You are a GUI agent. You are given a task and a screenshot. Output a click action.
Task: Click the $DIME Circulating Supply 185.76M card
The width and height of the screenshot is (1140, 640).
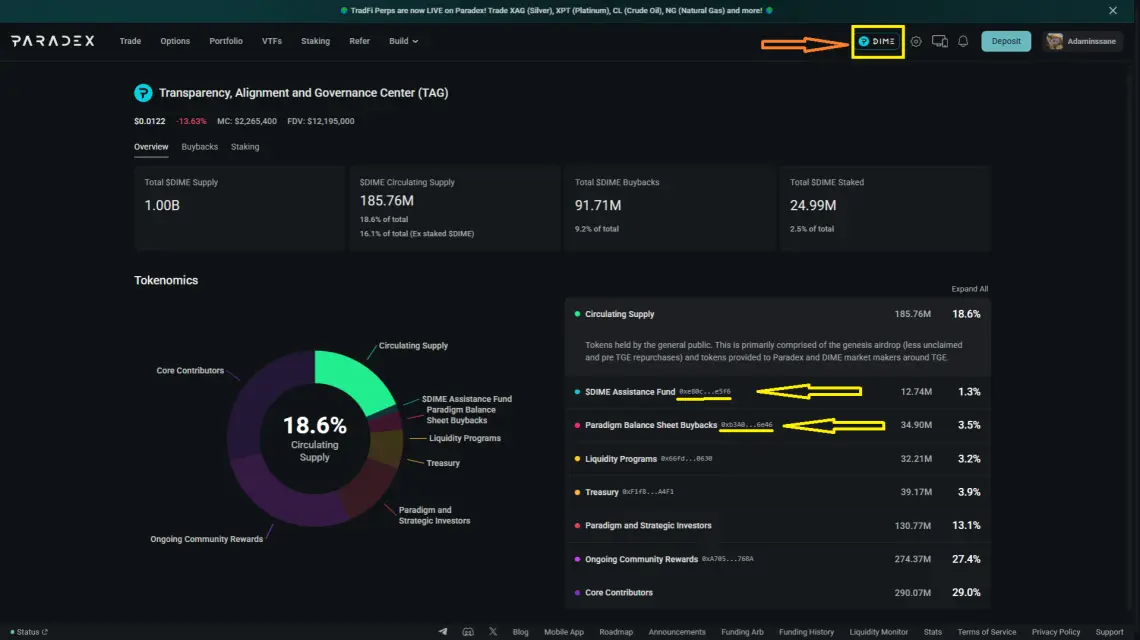click(x=454, y=209)
